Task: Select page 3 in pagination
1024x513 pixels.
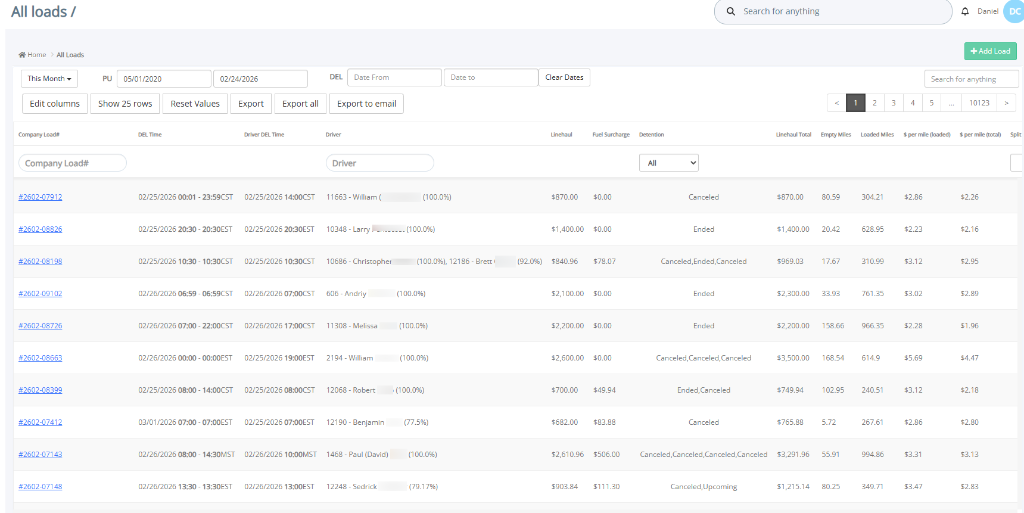Action: 893,102
